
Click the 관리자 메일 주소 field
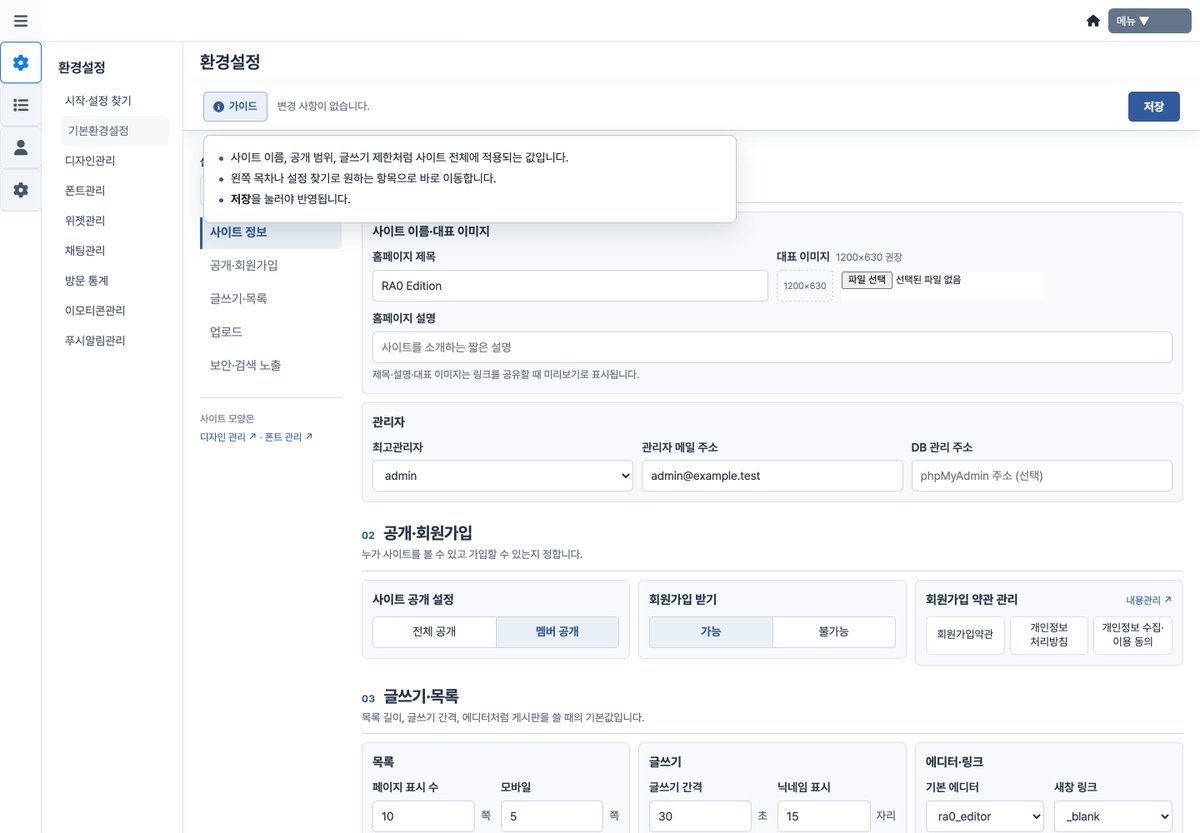pos(772,476)
